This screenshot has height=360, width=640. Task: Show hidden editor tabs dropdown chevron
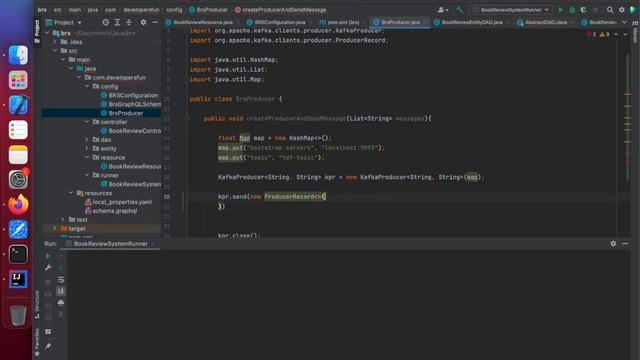click(624, 22)
